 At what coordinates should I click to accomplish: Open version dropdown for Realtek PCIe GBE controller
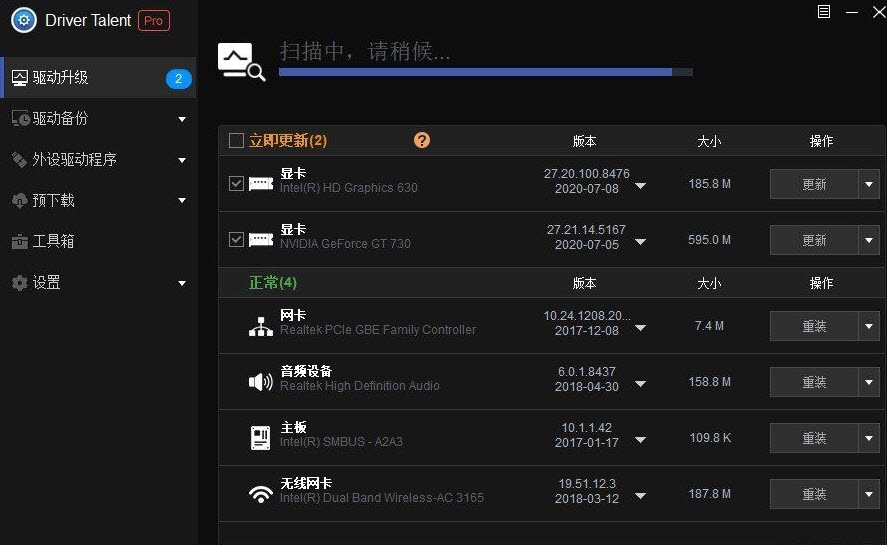(640, 328)
